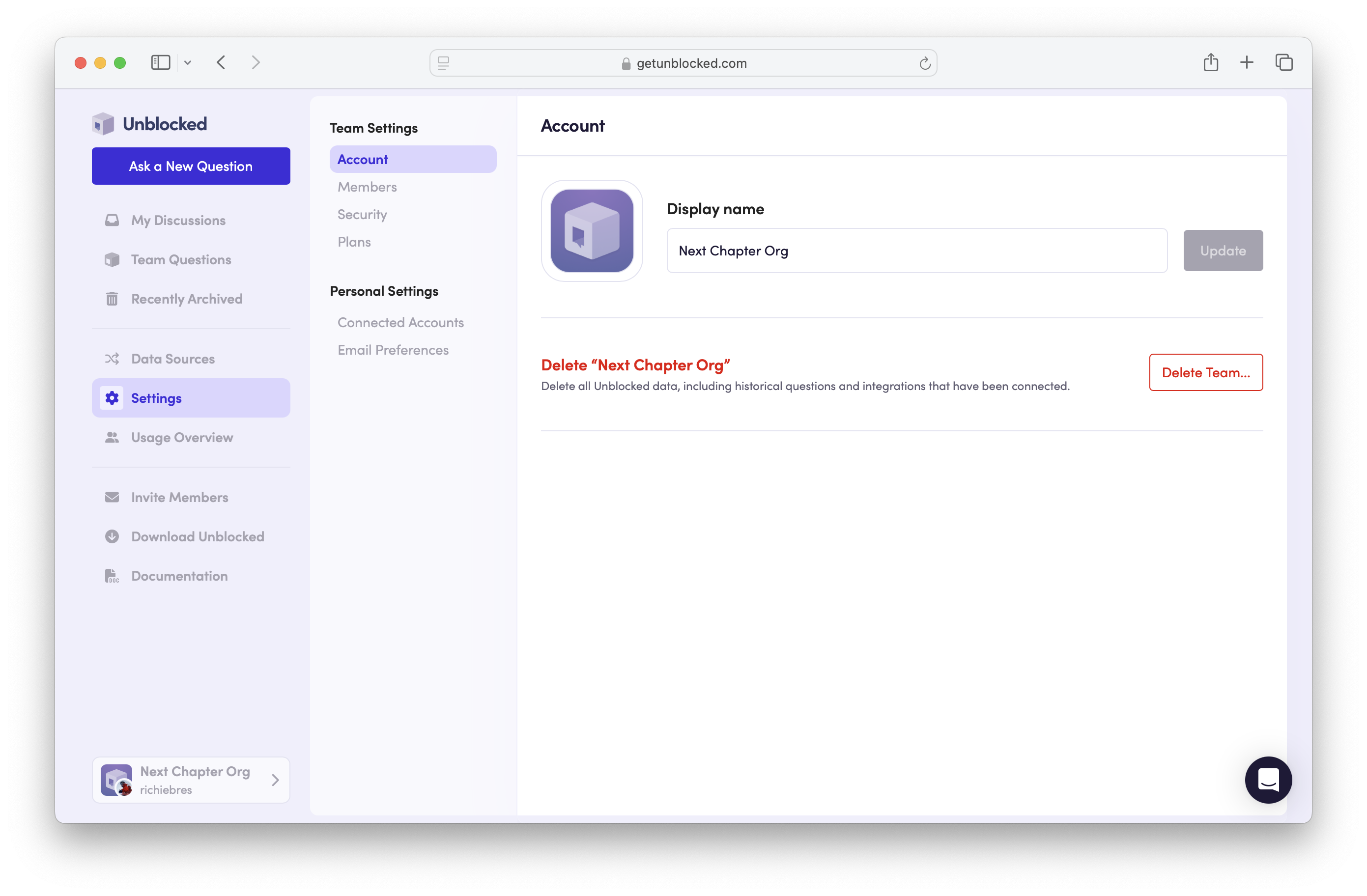Go forward with Safari forward arrow

[x=256, y=62]
